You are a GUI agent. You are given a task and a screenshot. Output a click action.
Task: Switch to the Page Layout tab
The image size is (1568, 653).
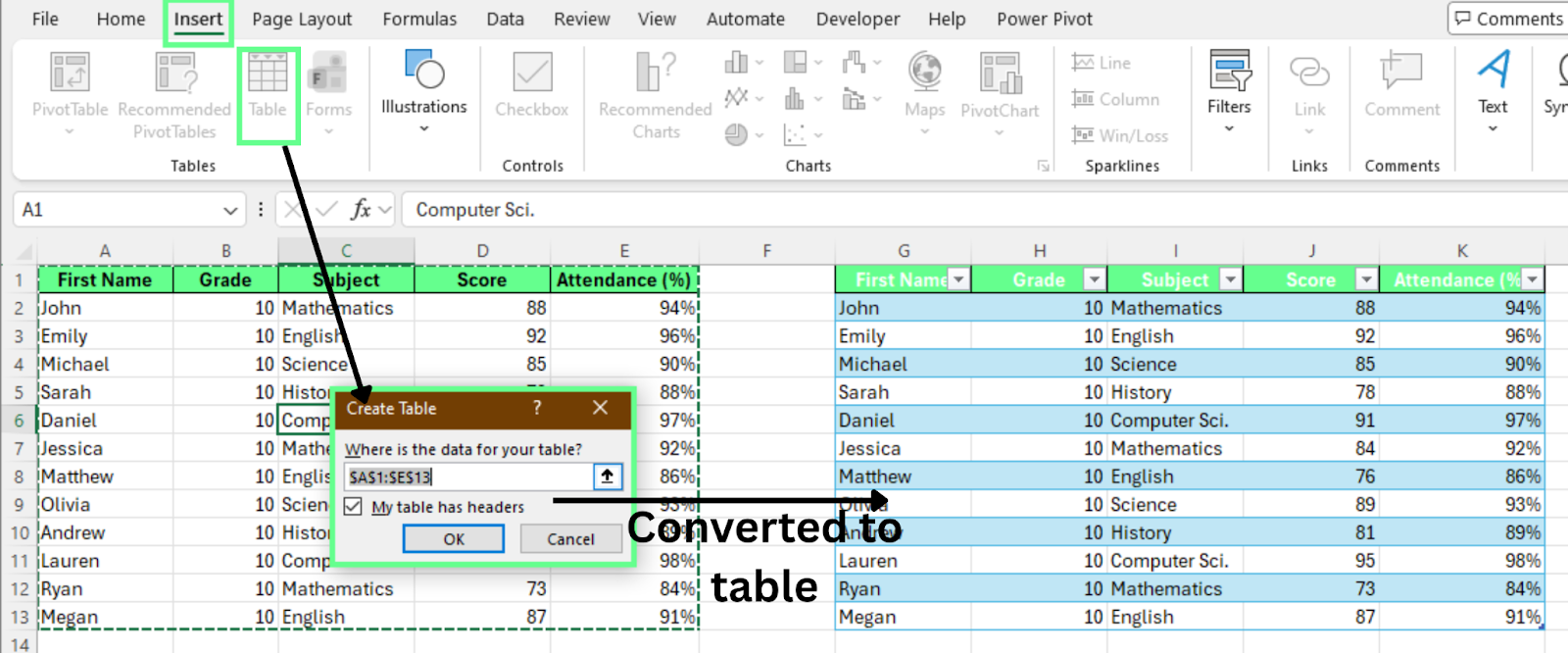(x=302, y=19)
